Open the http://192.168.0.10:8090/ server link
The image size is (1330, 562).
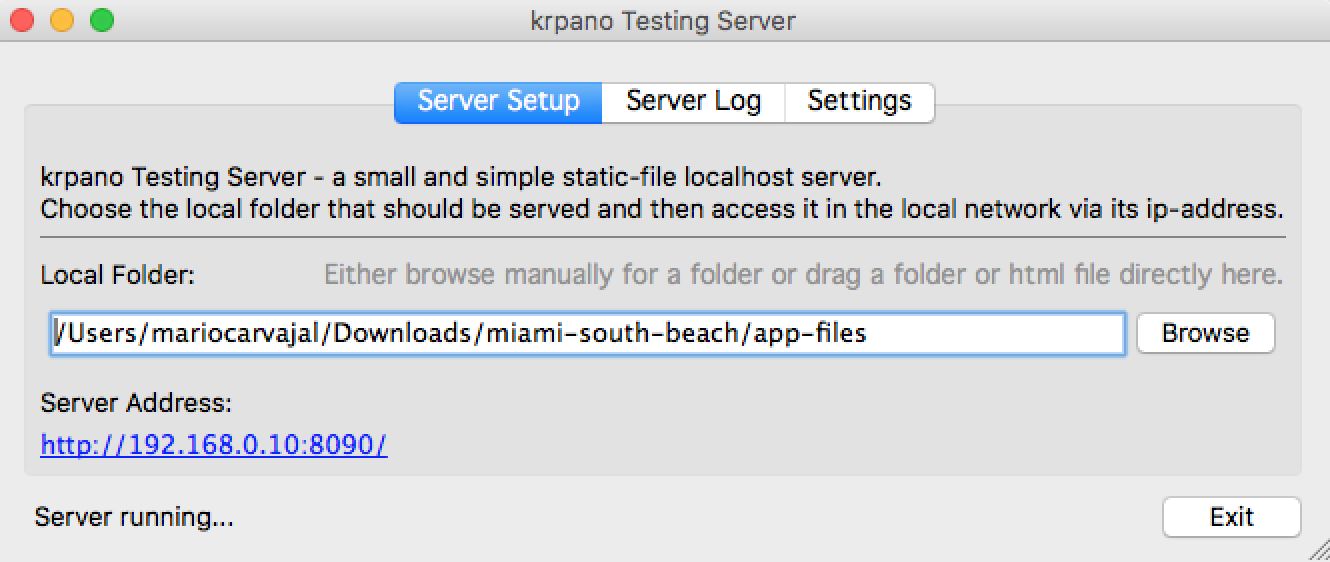214,445
